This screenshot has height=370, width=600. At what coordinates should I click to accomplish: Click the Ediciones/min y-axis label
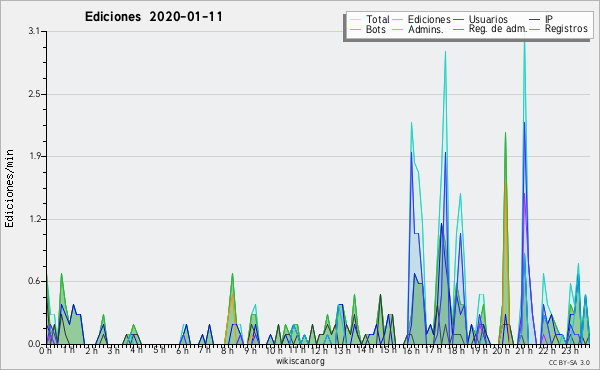click(x=9, y=188)
